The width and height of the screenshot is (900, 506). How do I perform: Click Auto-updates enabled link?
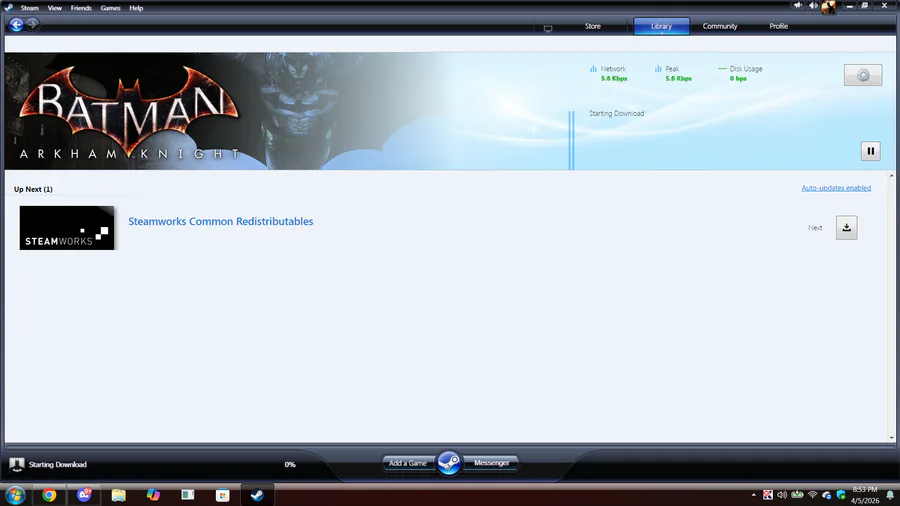coord(836,188)
